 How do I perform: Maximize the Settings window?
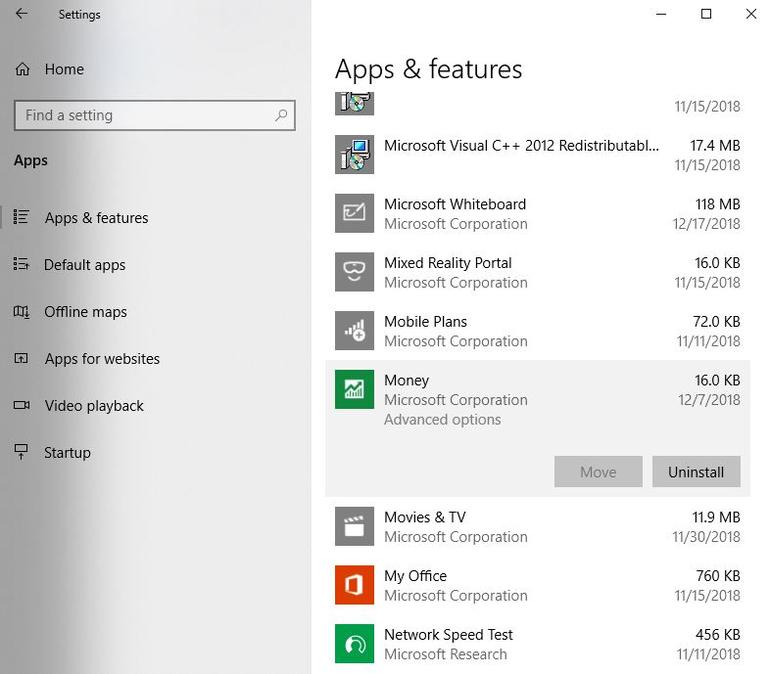tap(706, 14)
